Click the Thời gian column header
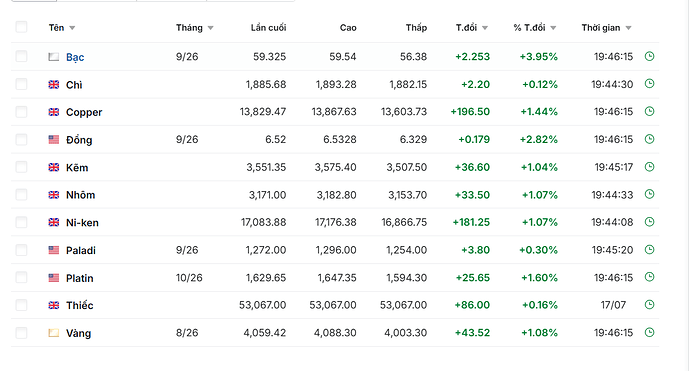The height and width of the screenshot is (371, 690). pyautogui.click(x=601, y=28)
